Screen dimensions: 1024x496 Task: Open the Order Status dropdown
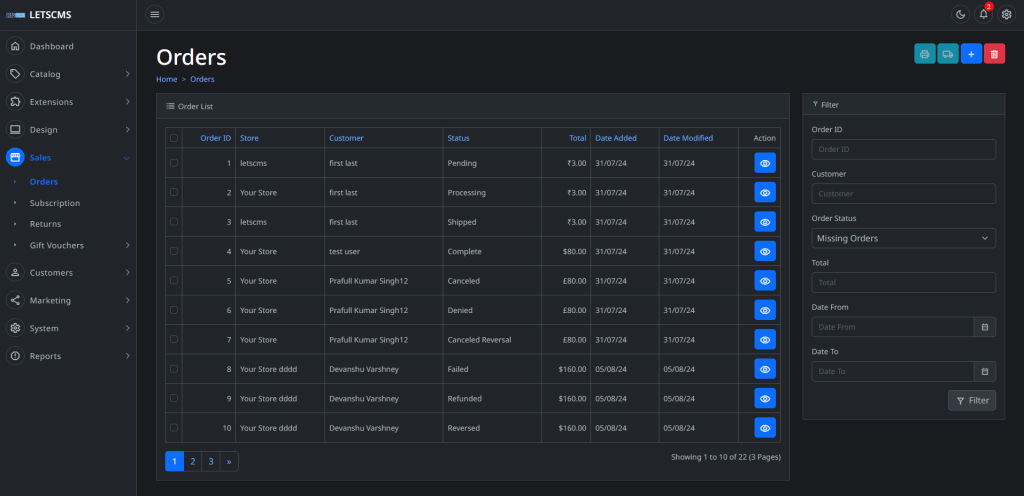coord(903,238)
